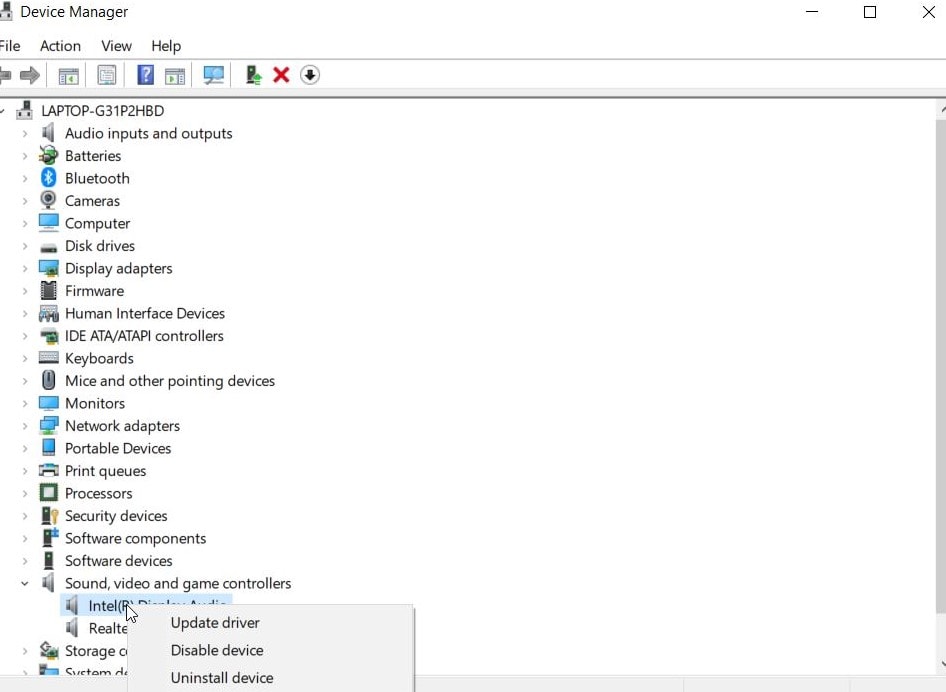Click the Human Interface Devices icon
Viewport: 946px width, 692px height.
coord(48,313)
